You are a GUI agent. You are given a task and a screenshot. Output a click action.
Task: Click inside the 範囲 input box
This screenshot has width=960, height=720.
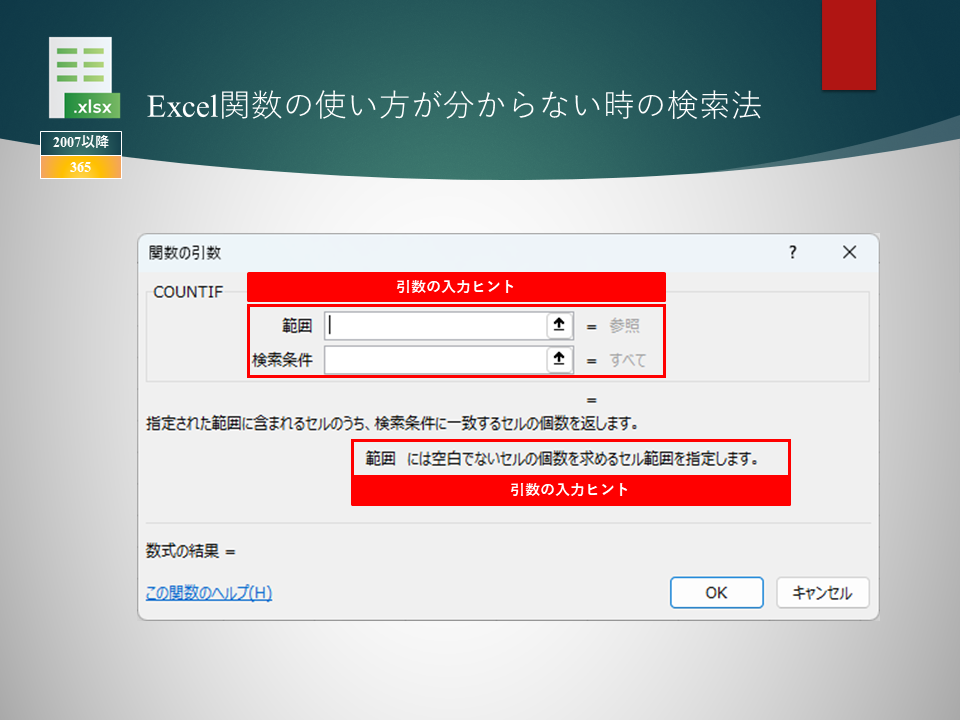[x=435, y=325]
